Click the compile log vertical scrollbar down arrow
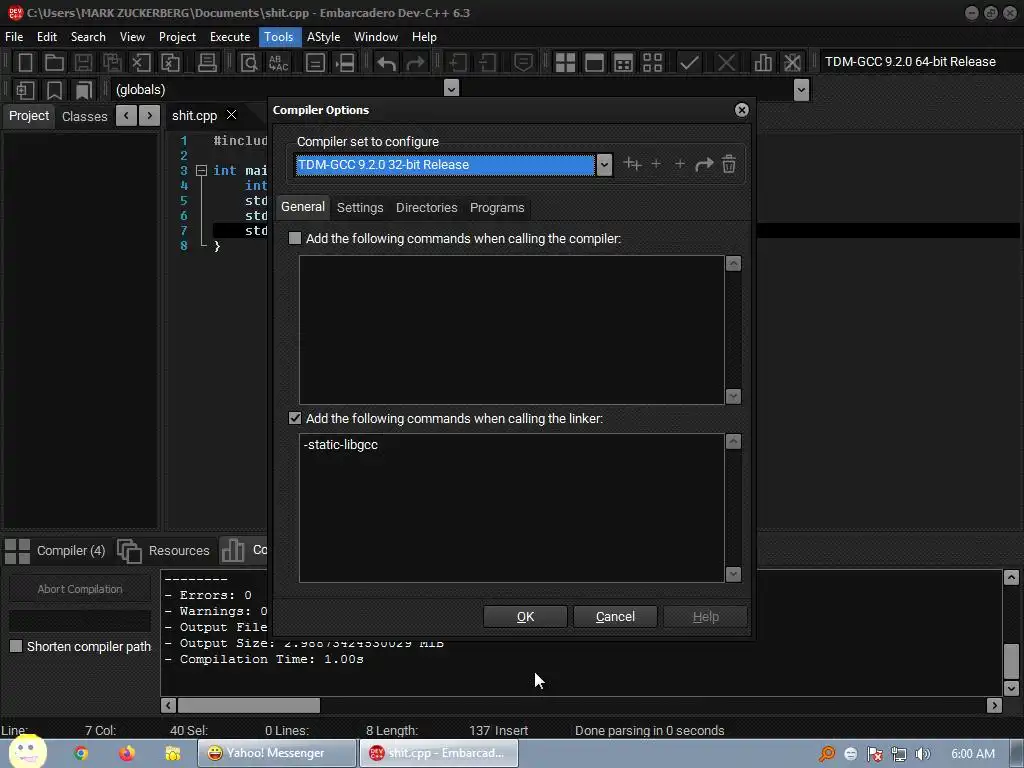Viewport: 1024px width, 768px height. (x=1011, y=688)
